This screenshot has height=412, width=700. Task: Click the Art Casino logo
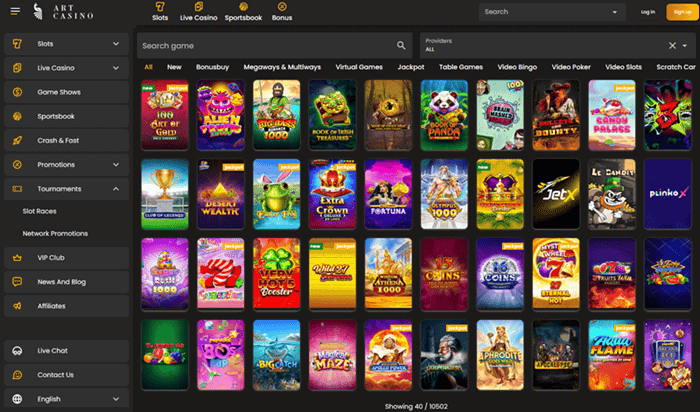tap(63, 12)
